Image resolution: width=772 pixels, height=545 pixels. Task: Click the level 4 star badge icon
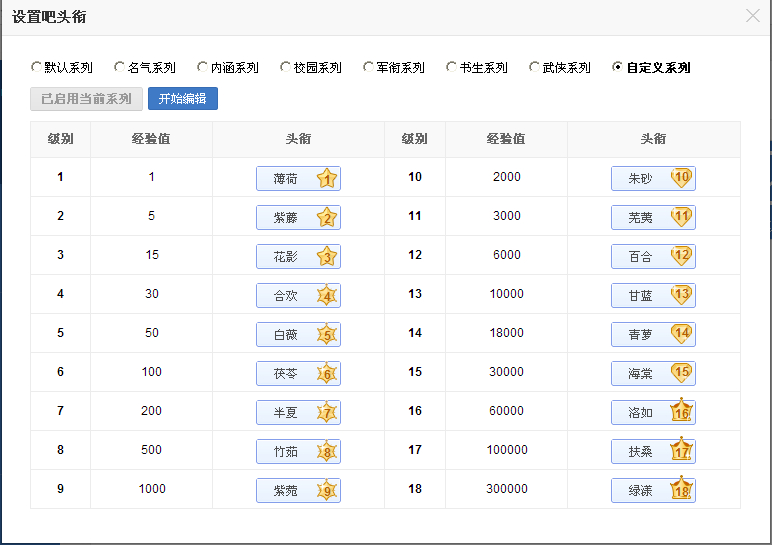[327, 295]
